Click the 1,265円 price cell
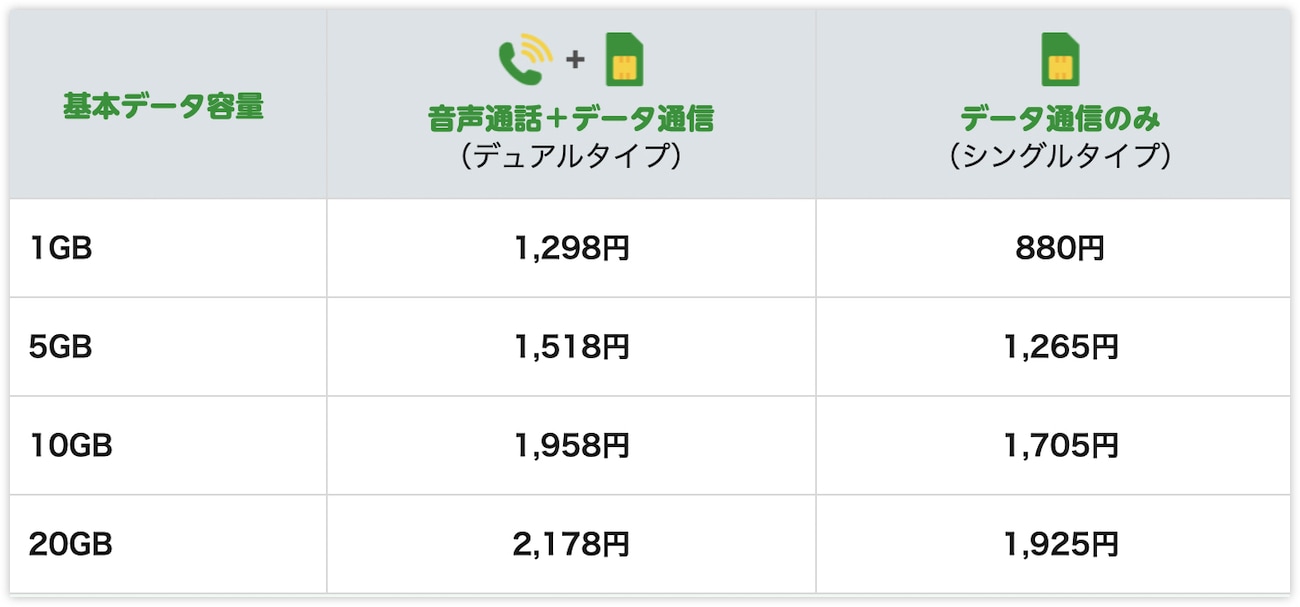Viewport: 1300px width, 607px height. tap(1060, 347)
